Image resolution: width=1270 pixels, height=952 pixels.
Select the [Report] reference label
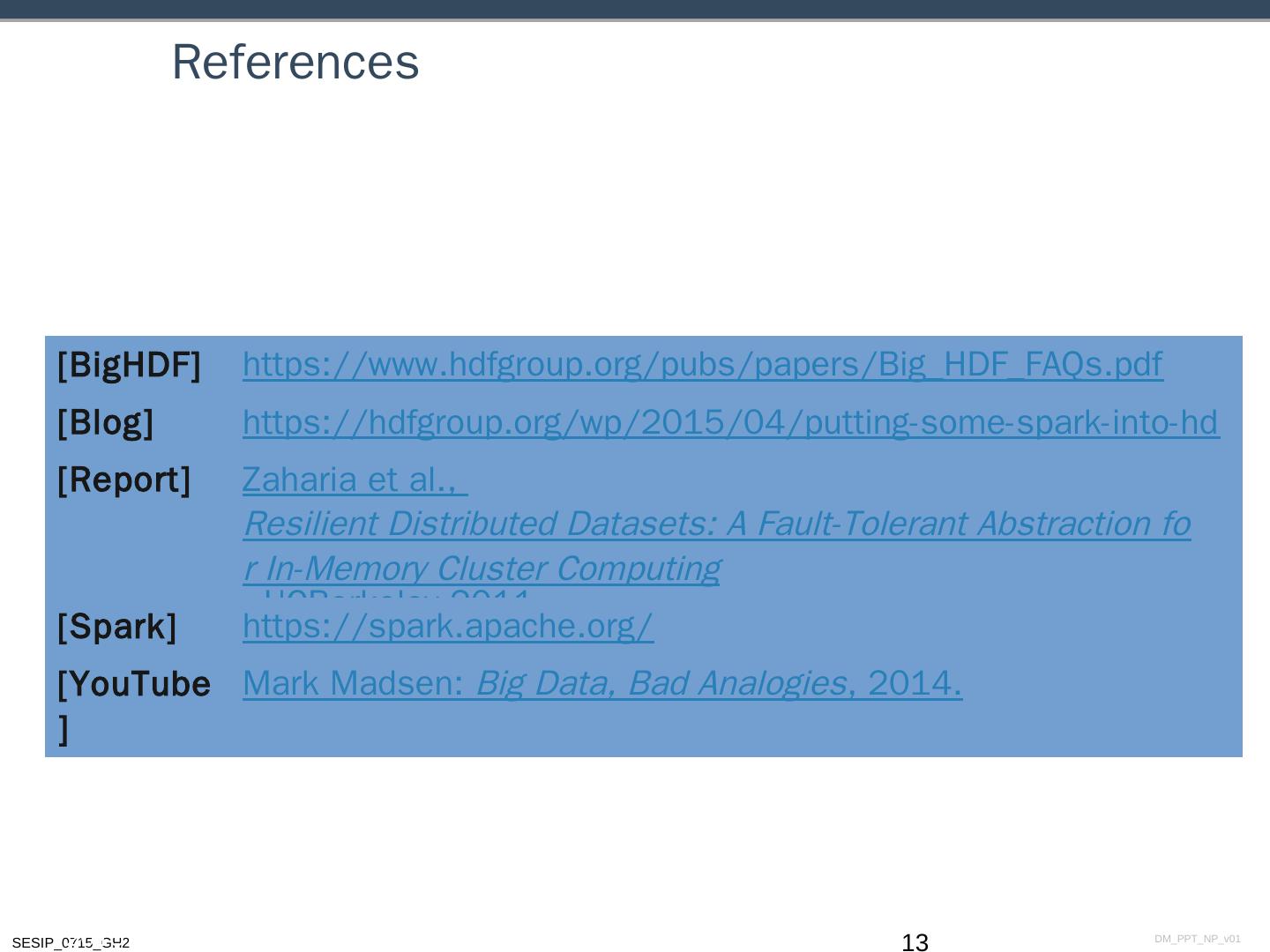(x=123, y=480)
